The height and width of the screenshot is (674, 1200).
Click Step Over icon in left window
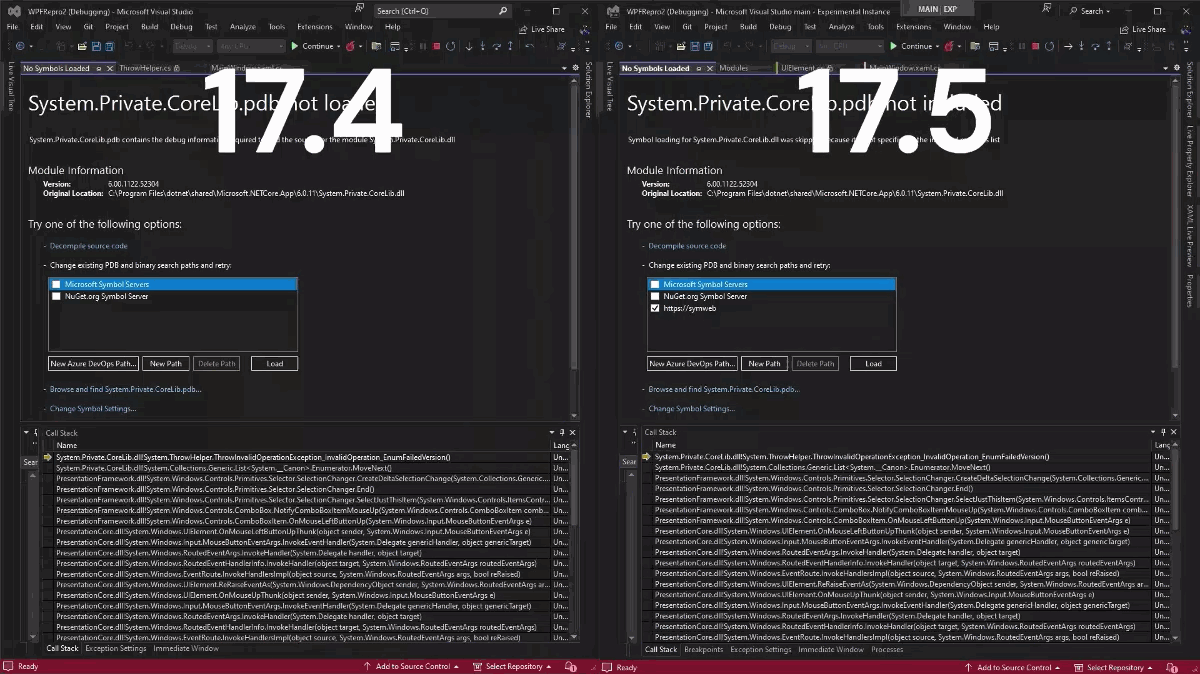pyautogui.click(x=496, y=46)
